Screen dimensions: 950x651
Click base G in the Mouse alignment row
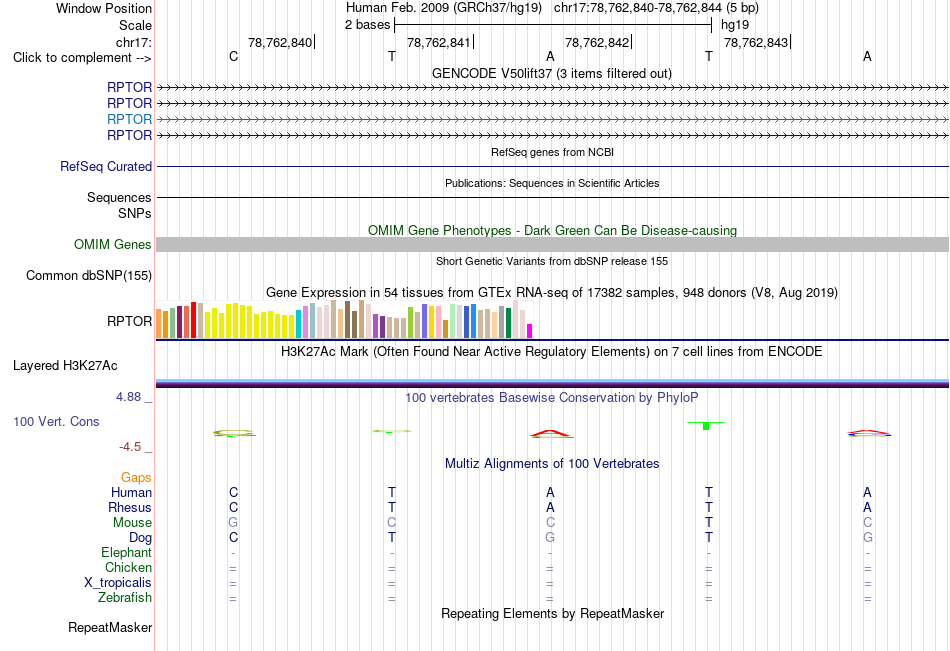coord(233,522)
